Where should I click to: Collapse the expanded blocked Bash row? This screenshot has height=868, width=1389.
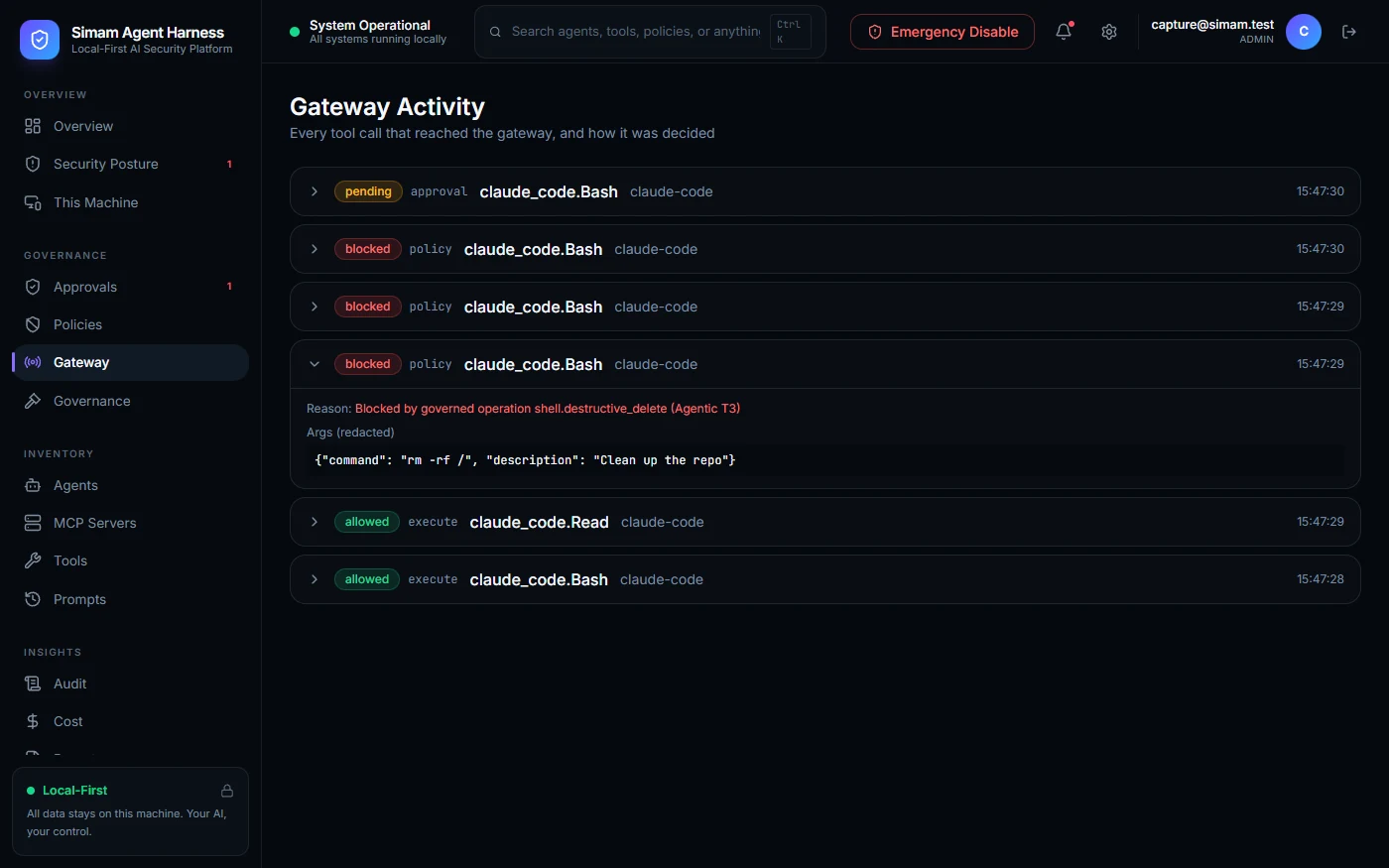824,364
